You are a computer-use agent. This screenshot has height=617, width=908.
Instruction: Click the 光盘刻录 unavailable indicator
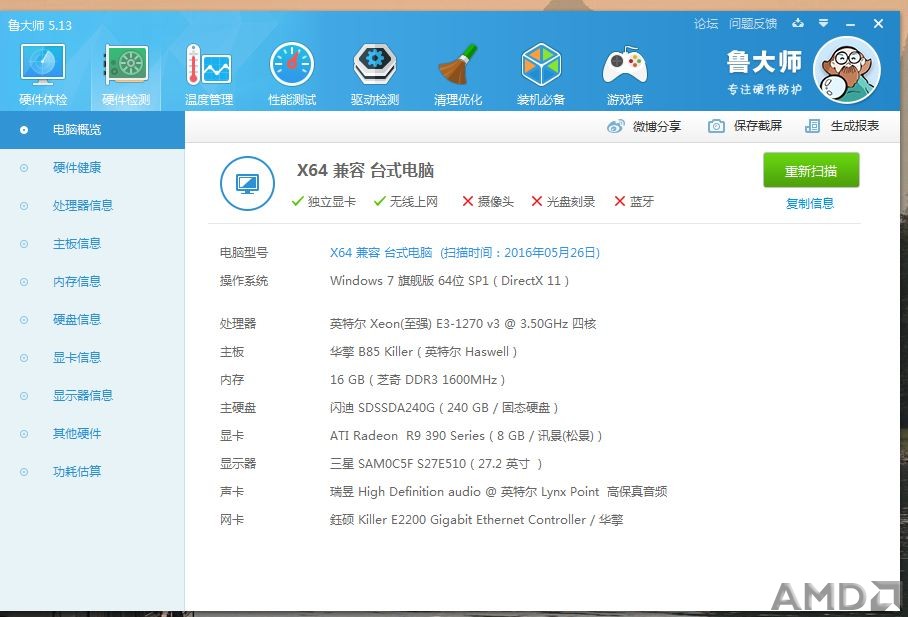pos(563,201)
